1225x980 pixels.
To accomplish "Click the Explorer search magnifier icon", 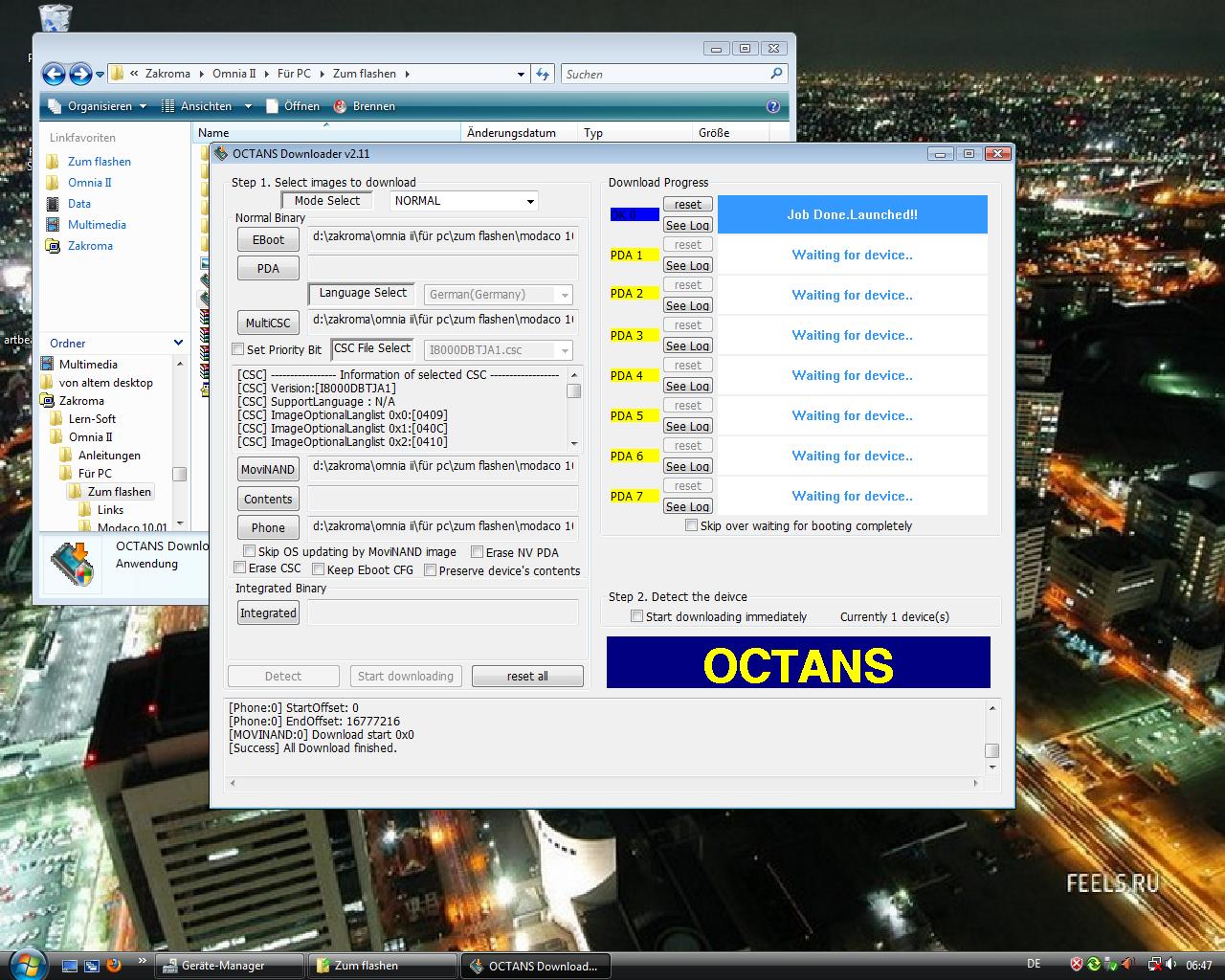I will point(776,73).
